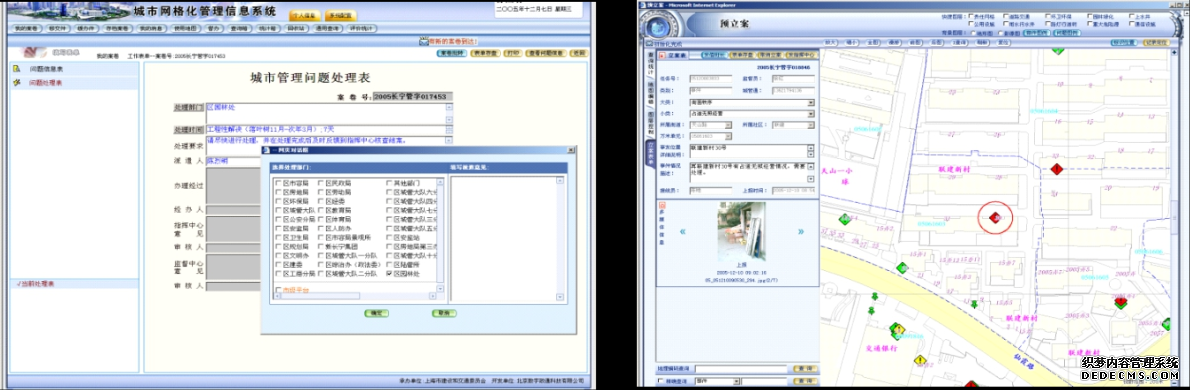The width and height of the screenshot is (1190, 390).
Task: Enable the 园林绿化 layer checkbox
Action: coord(1088,16)
